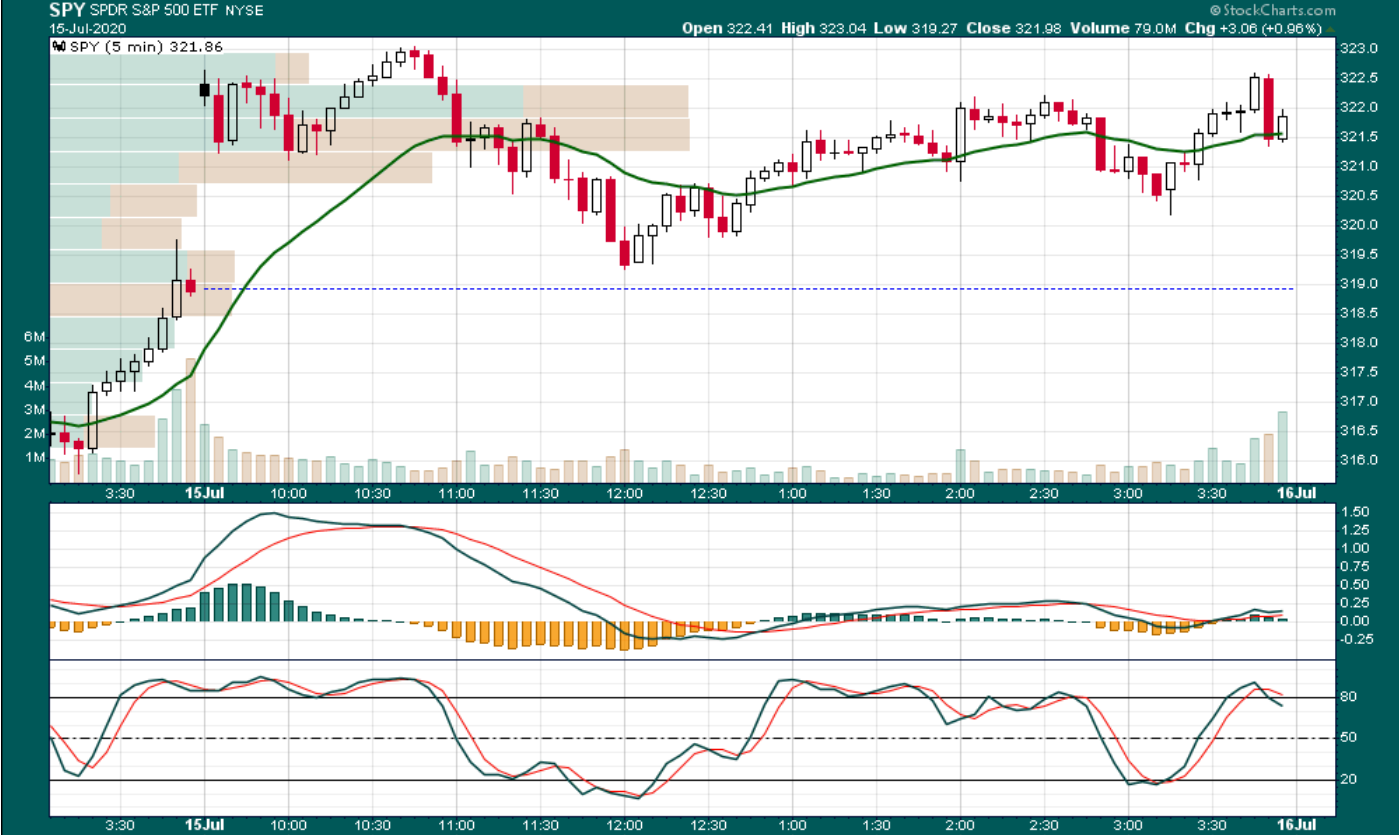Screen dimensions: 1399x835
Task: Click the 0.75 MACD axis label
Action: click(1355, 567)
